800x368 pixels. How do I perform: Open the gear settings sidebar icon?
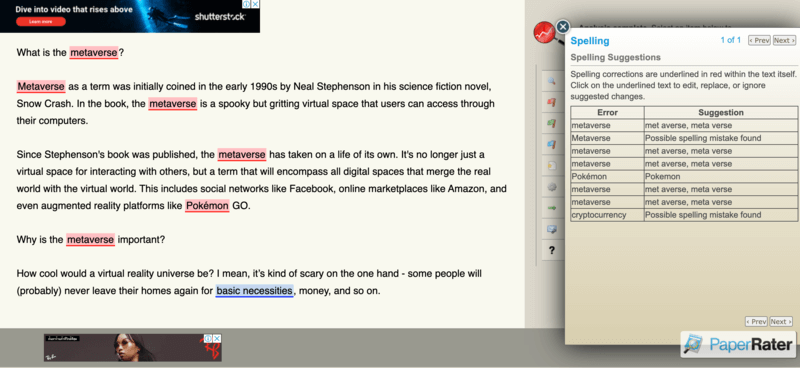[552, 187]
